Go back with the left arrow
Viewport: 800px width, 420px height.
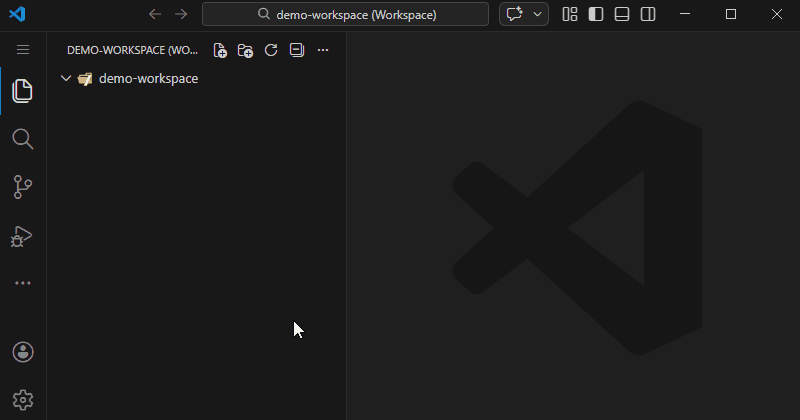click(x=155, y=14)
